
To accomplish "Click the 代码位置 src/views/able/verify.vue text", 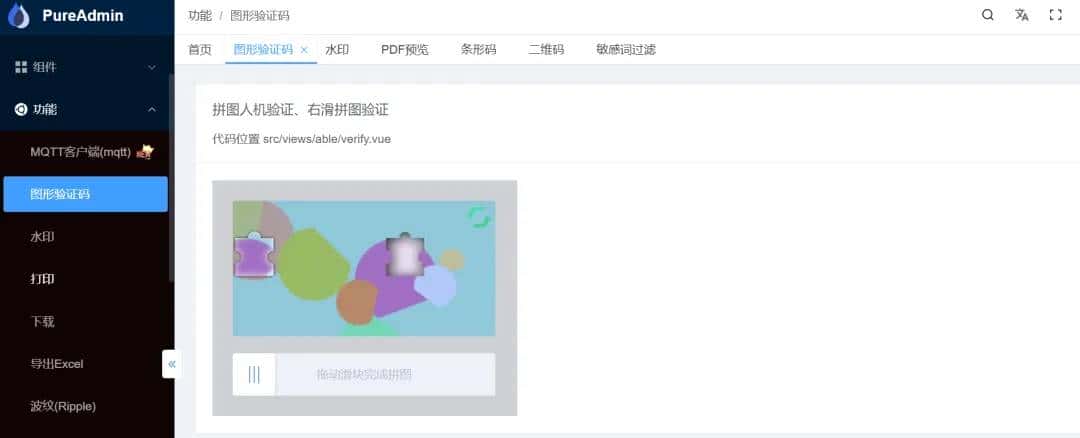I will pos(302,138).
